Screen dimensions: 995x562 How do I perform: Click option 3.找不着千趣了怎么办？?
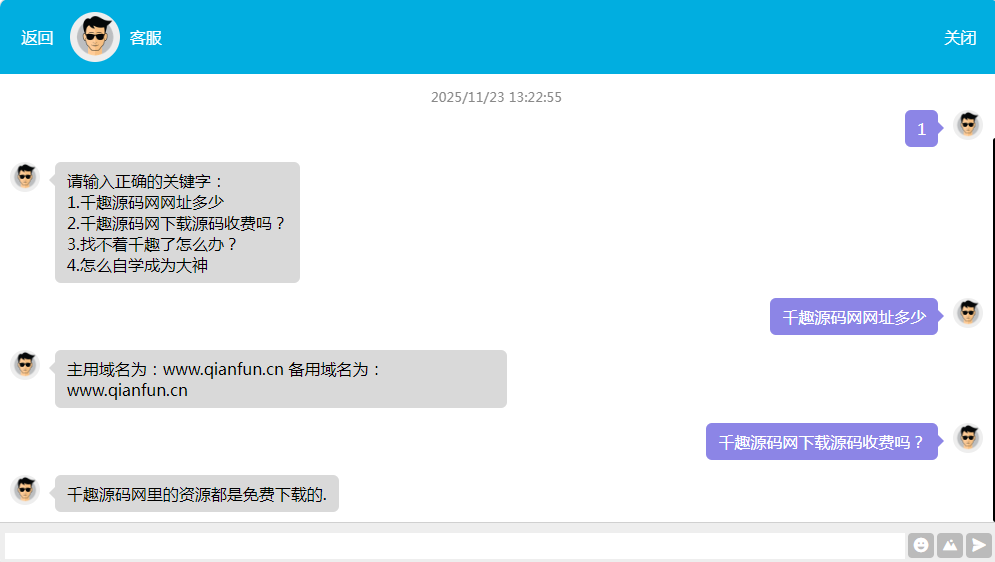(x=152, y=244)
